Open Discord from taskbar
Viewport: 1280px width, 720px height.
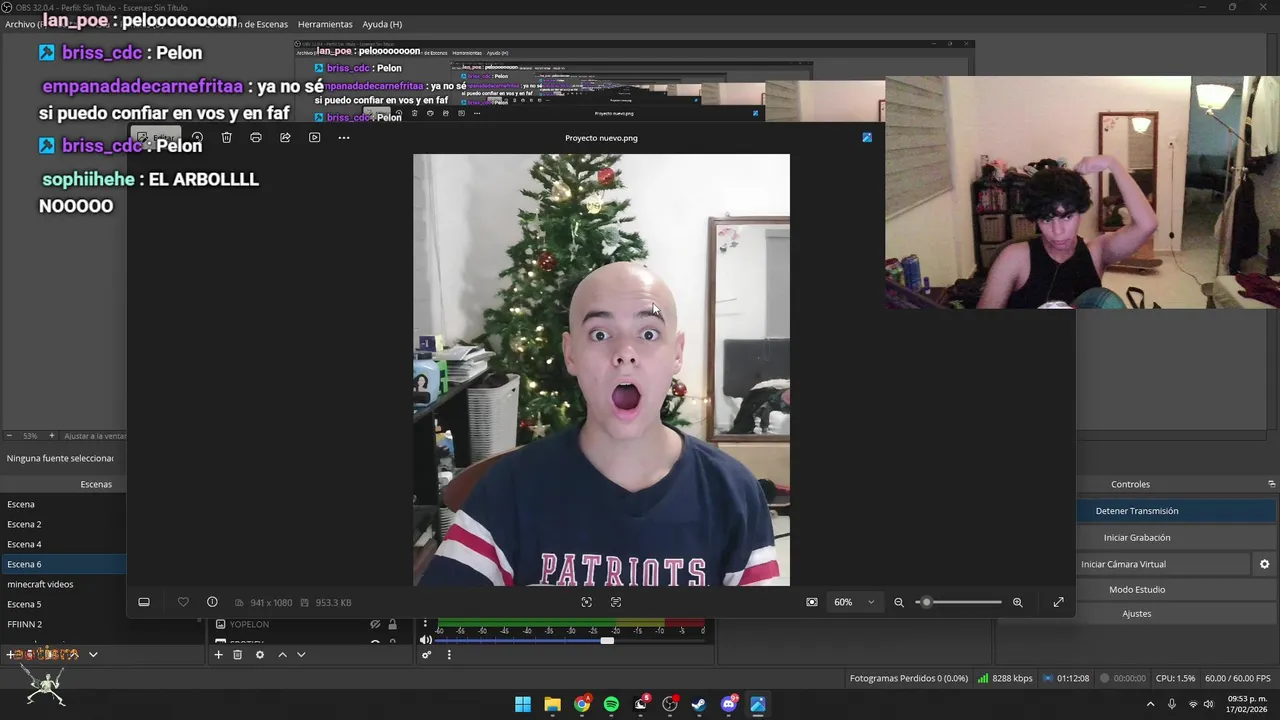click(728, 704)
